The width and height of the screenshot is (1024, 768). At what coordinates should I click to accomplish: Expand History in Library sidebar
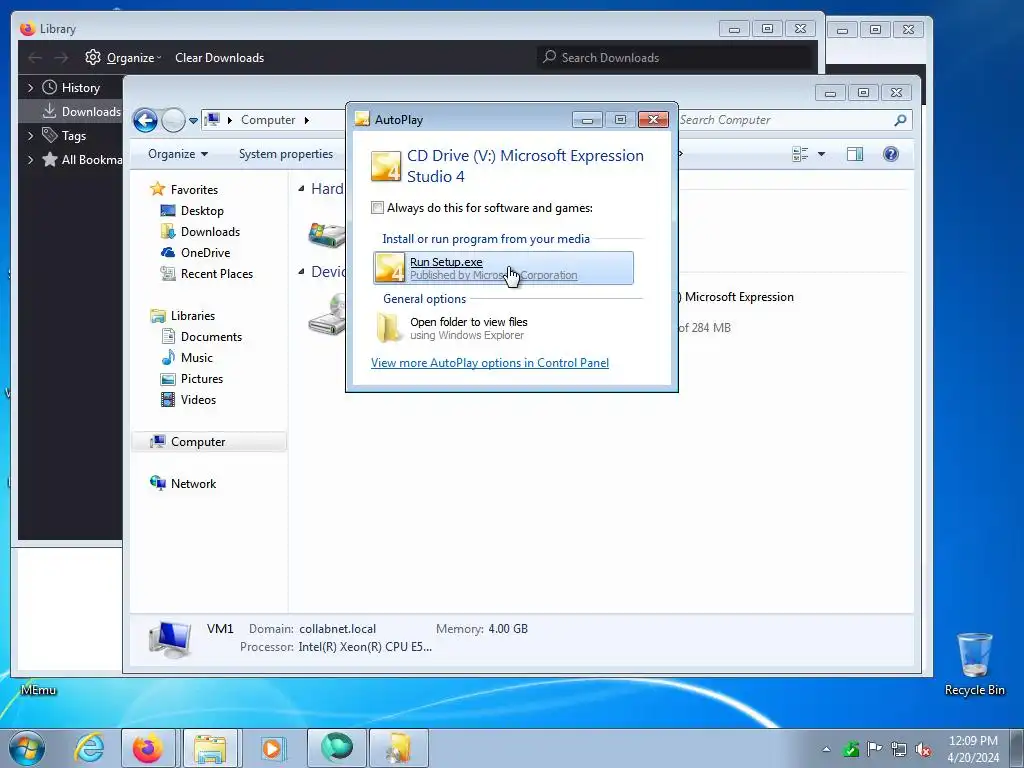(x=30, y=88)
